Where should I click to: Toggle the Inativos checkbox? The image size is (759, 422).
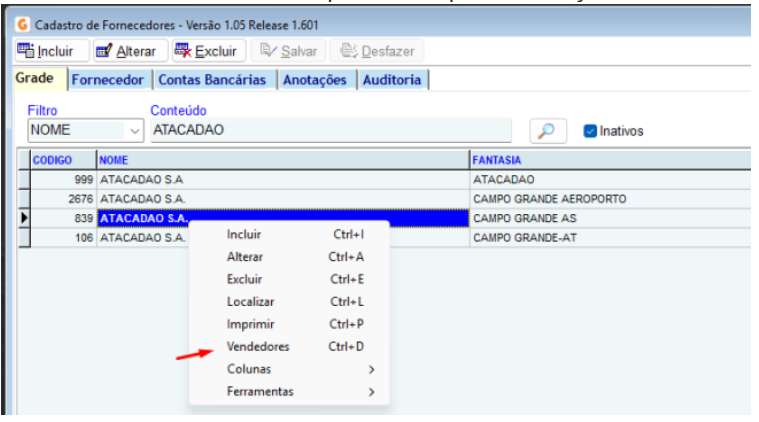tap(590, 131)
